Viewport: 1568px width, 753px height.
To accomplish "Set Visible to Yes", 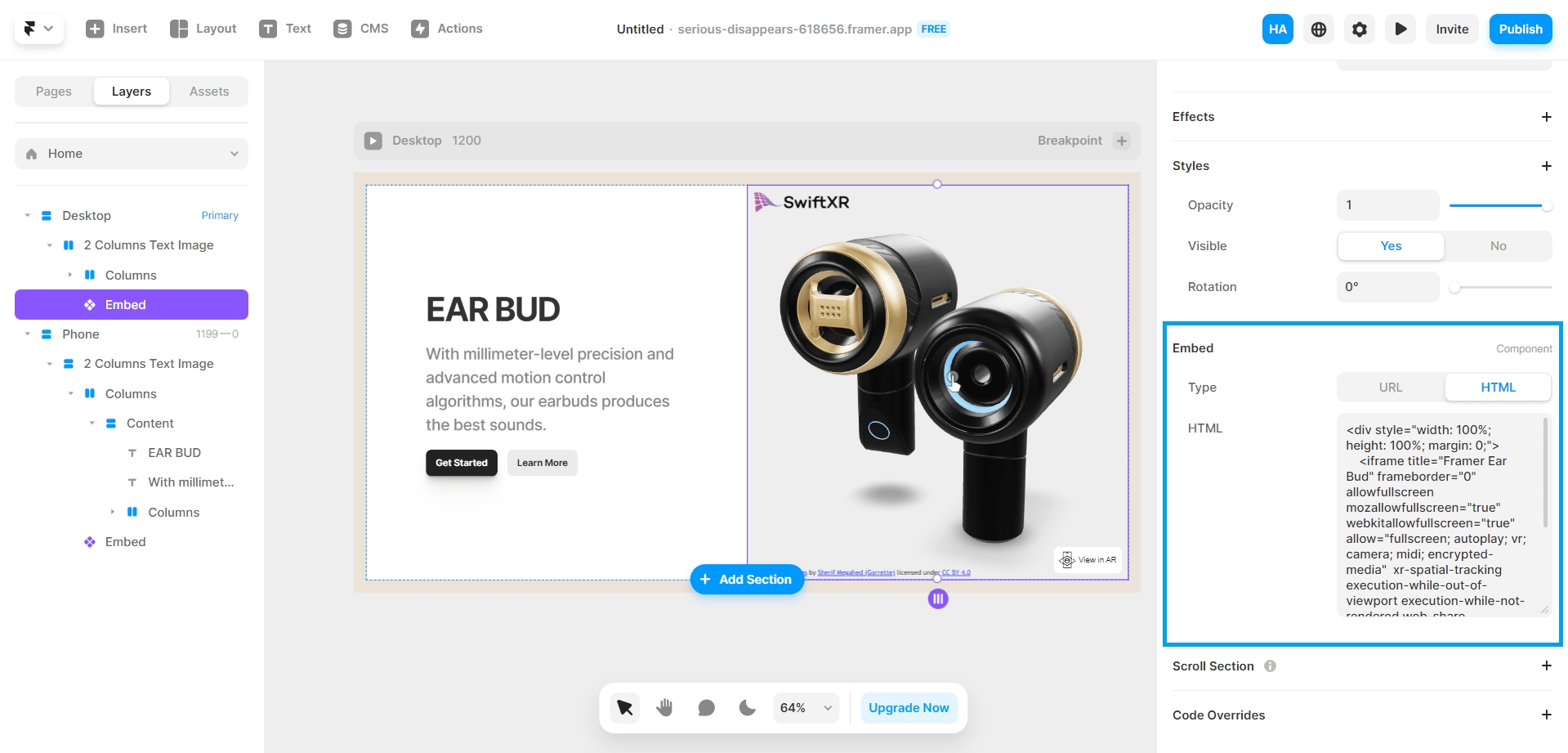I will (1391, 246).
